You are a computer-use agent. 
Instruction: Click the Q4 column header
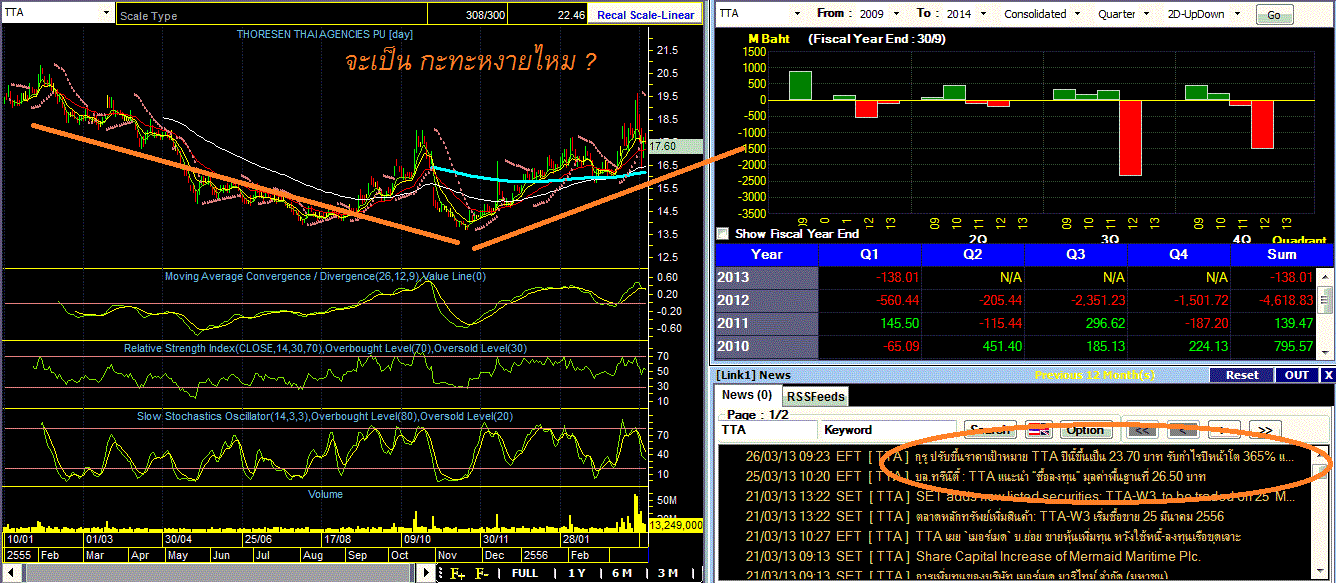coord(1177,254)
